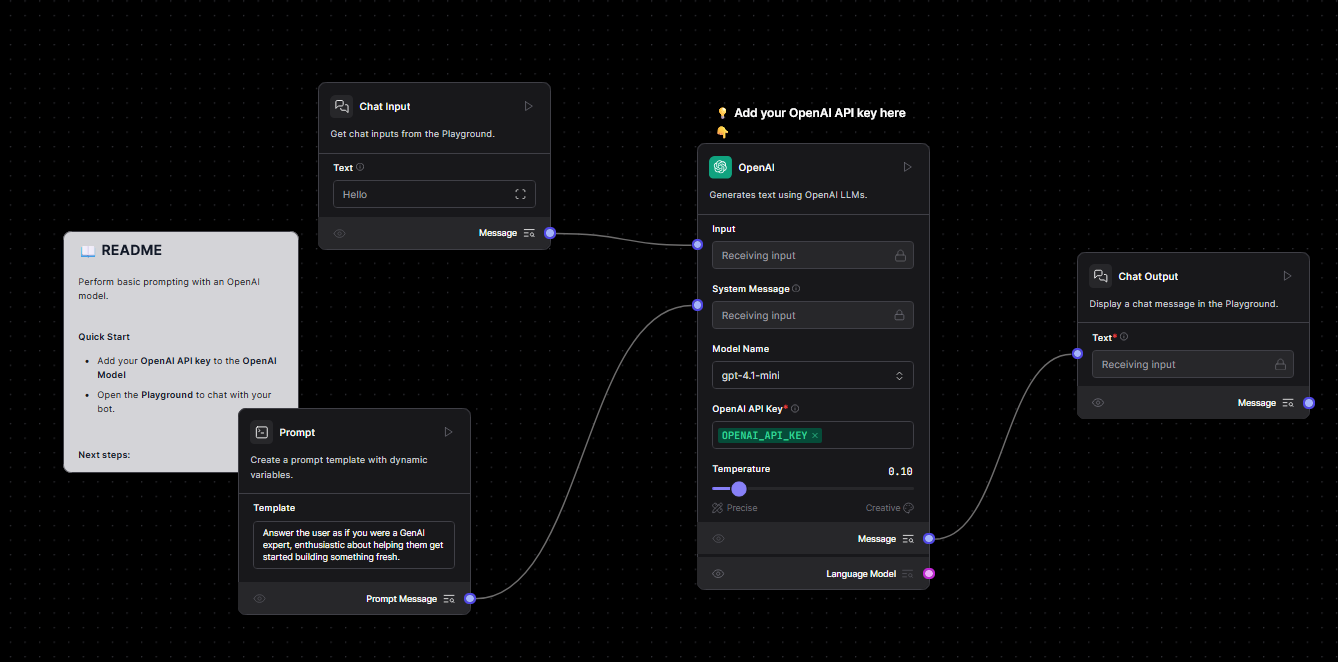This screenshot has width=1338, height=662.
Task: Toggle eye visibility on Prompt Message output
Action: click(259, 599)
